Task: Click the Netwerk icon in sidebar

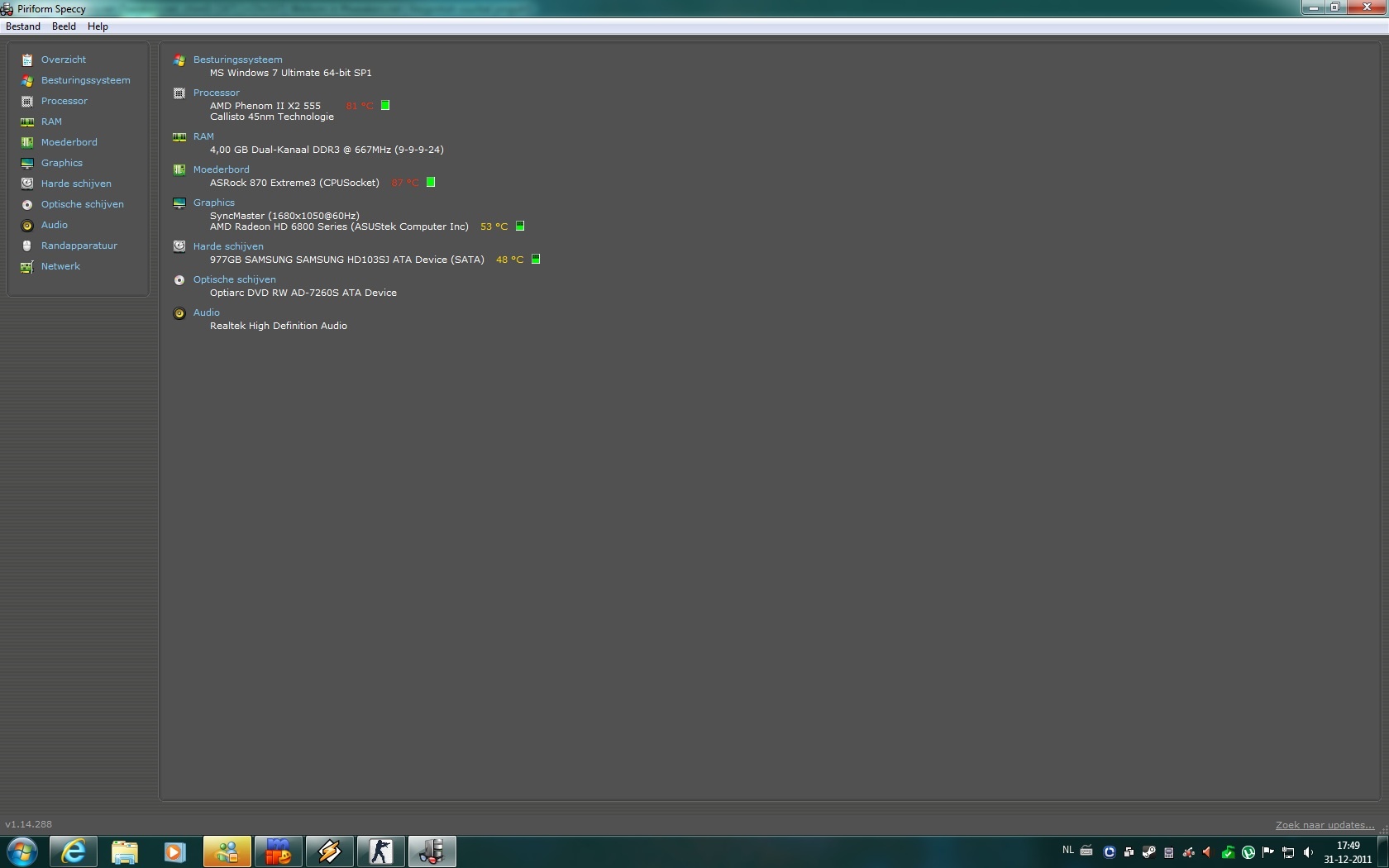Action: [27, 266]
